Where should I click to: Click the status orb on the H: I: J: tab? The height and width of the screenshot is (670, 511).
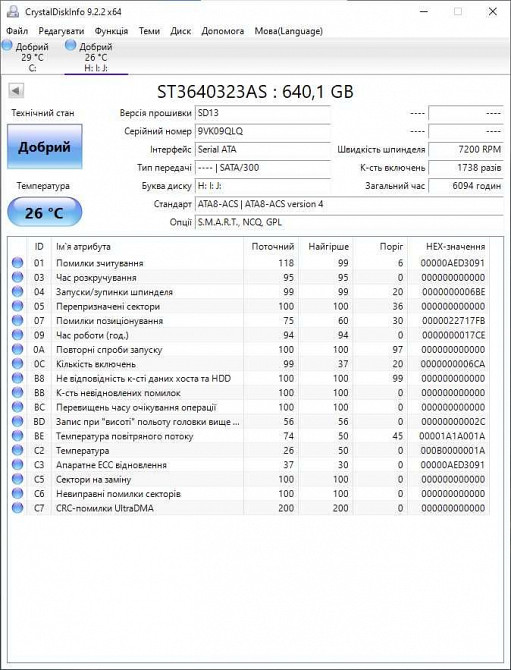(x=70, y=45)
